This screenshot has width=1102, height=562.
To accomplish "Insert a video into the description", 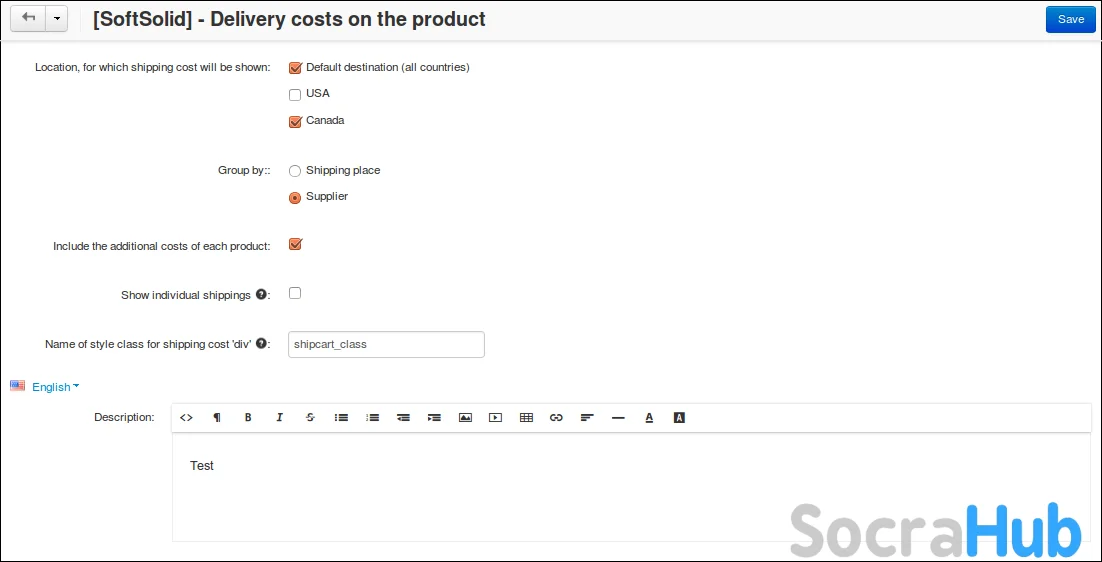I will 495,418.
